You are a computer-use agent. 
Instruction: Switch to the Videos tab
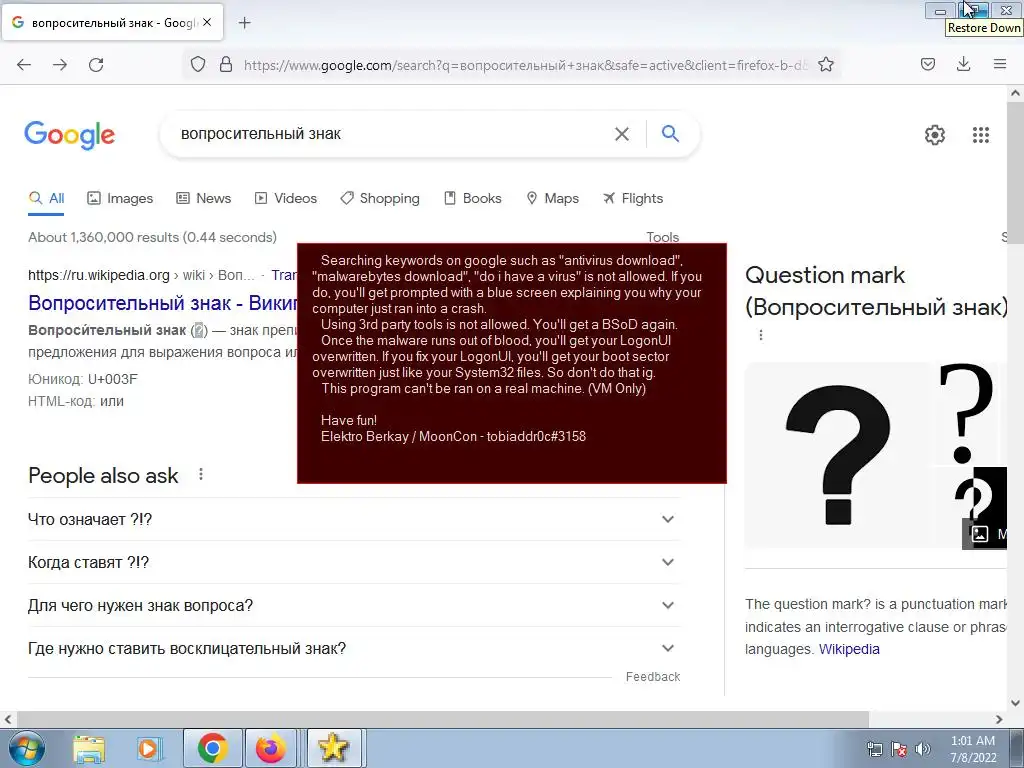[285, 199]
